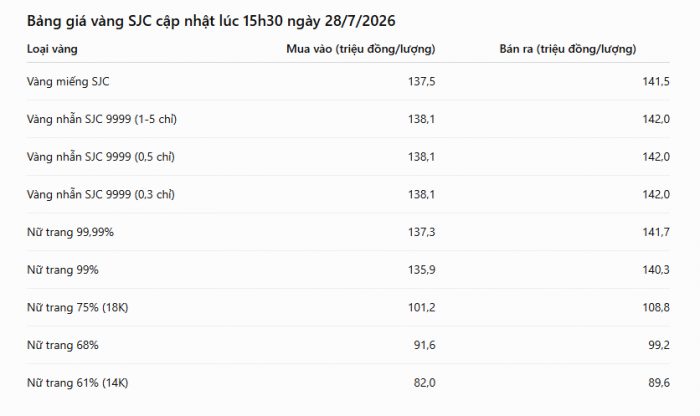Click sell price 141,7 for Nữ trang 99,99%
The height and width of the screenshot is (416, 700).
(x=656, y=232)
